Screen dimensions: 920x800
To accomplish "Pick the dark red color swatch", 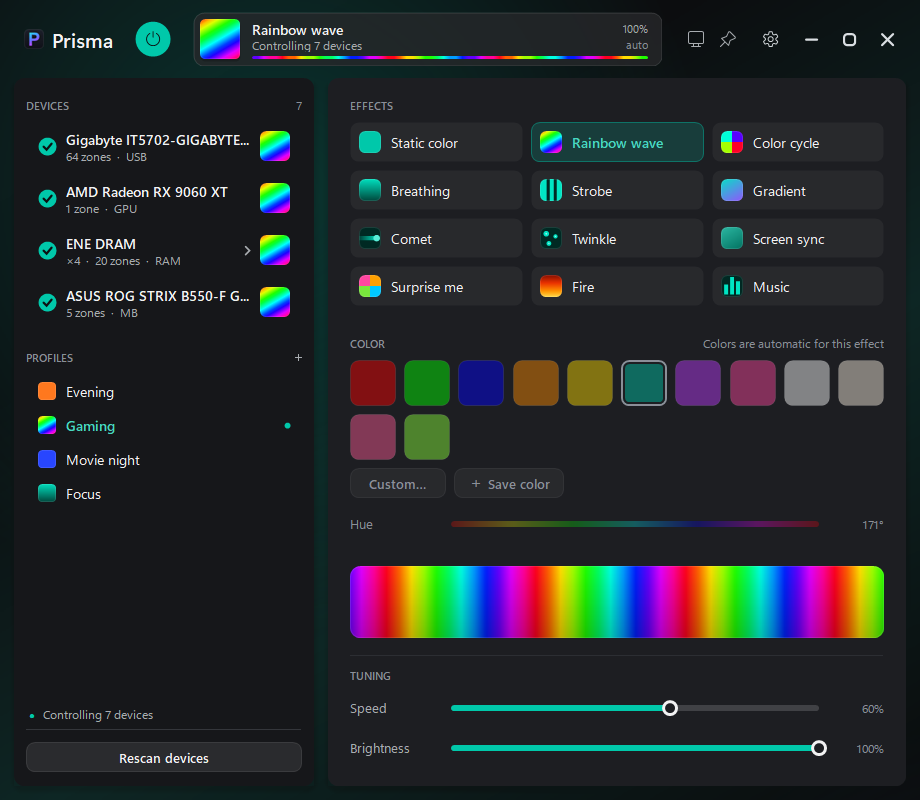I will click(373, 383).
